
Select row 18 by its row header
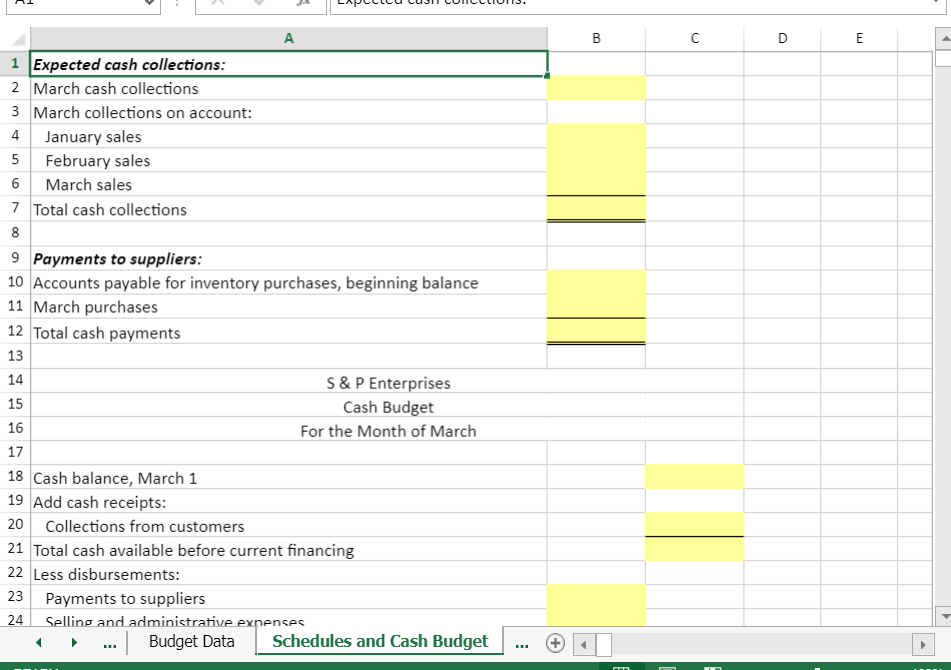[15, 478]
